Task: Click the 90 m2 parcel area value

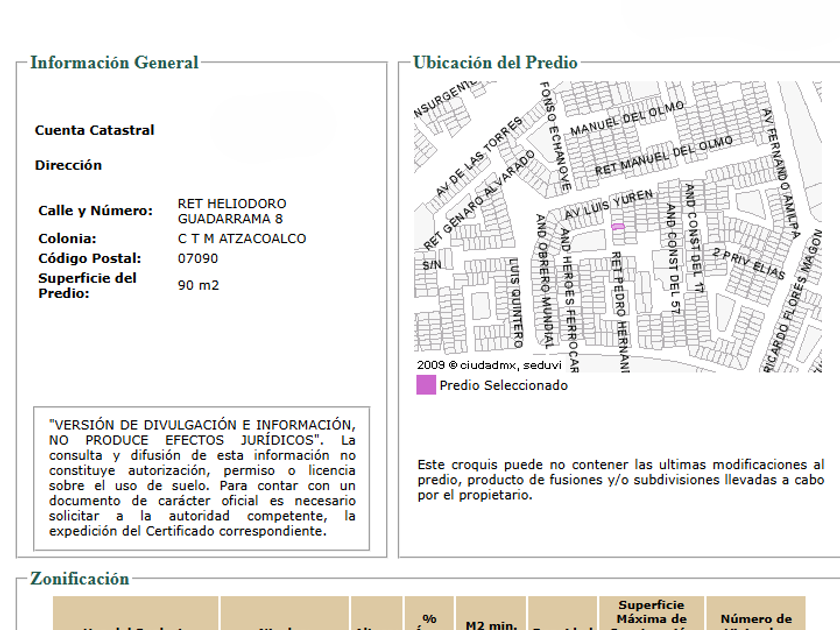Action: tap(198, 285)
